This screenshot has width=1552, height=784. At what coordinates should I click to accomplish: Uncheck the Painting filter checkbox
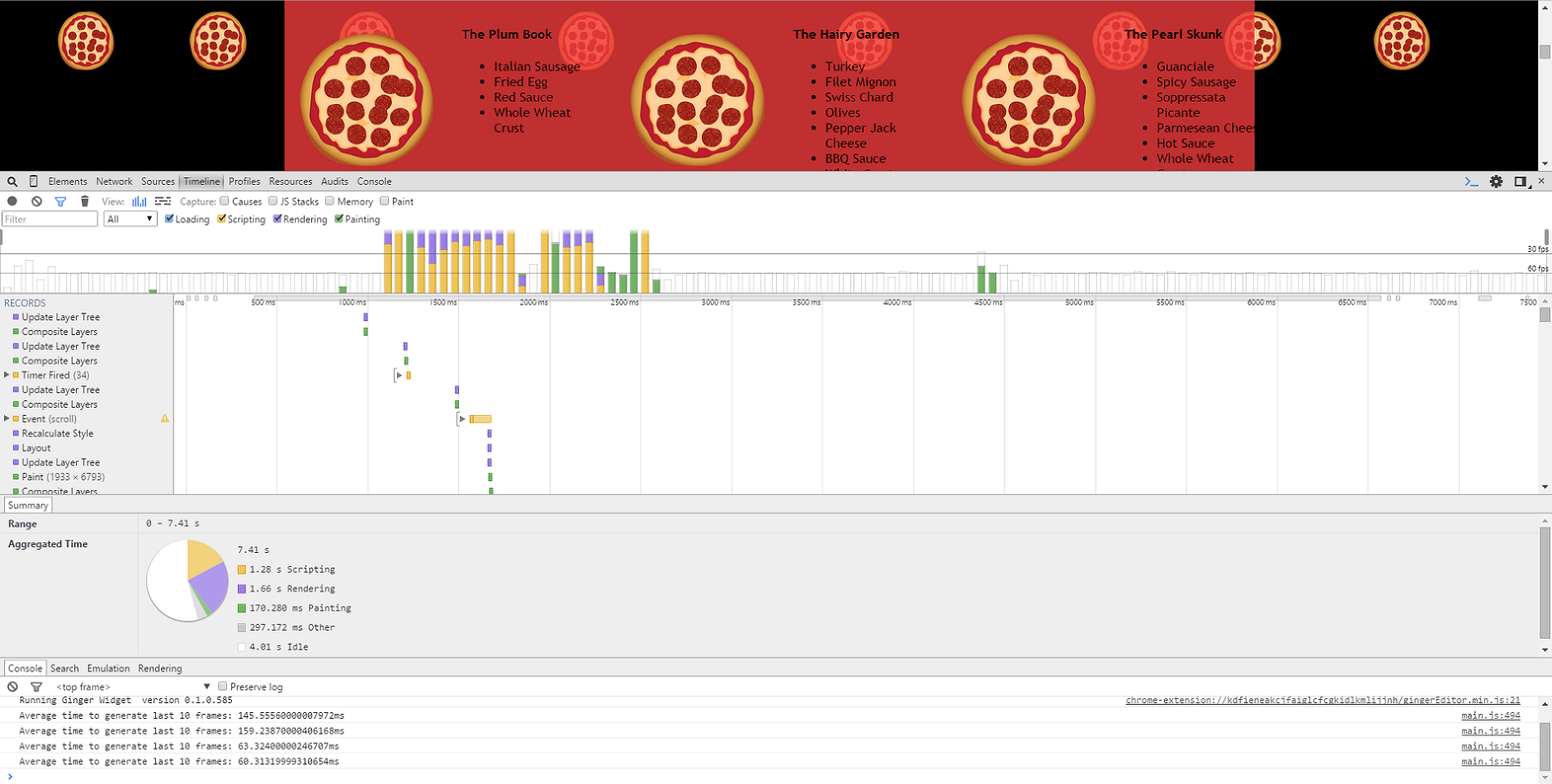tap(338, 219)
